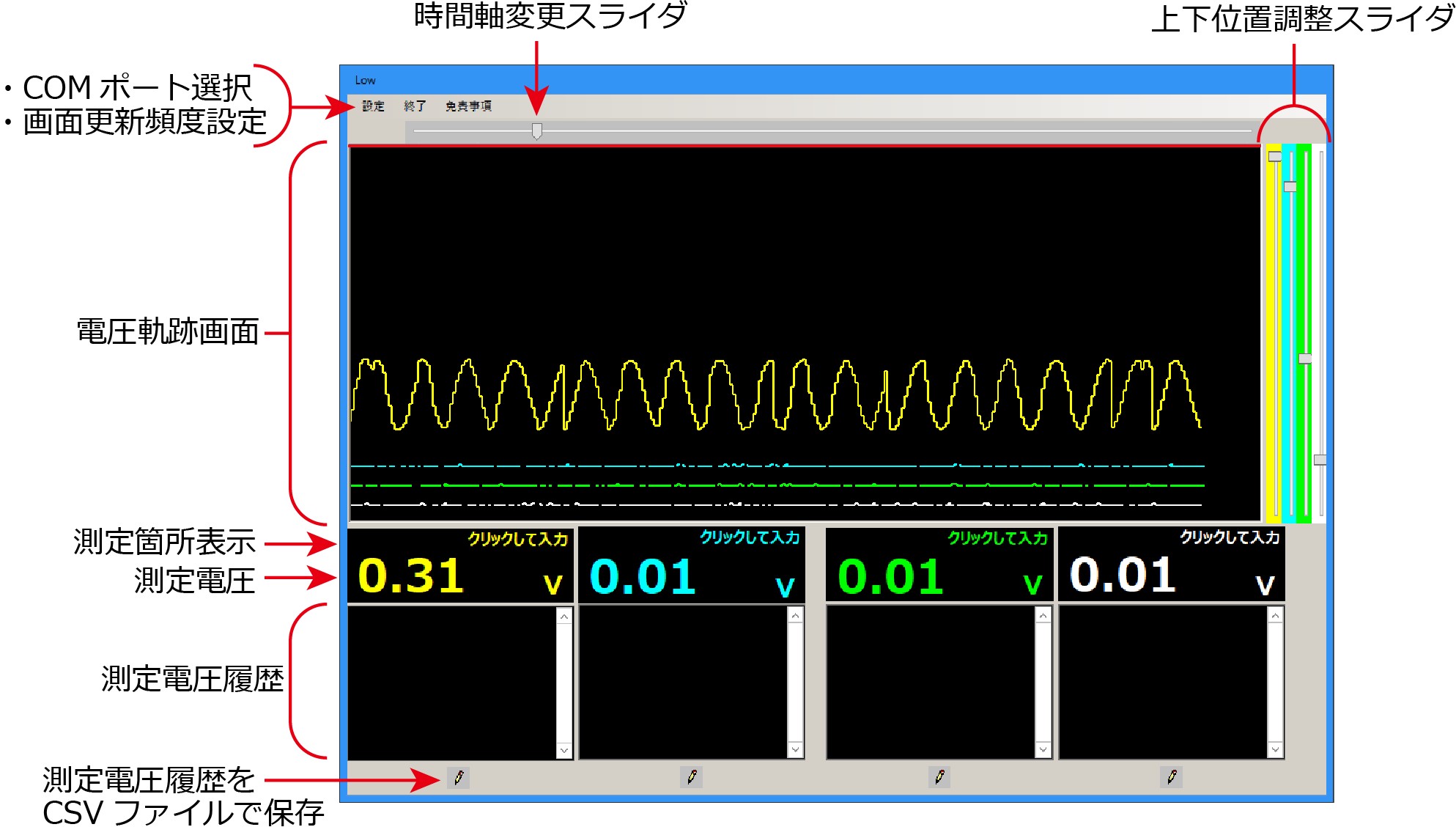Click the Low window title text
The image size is (1456, 838).
click(365, 81)
